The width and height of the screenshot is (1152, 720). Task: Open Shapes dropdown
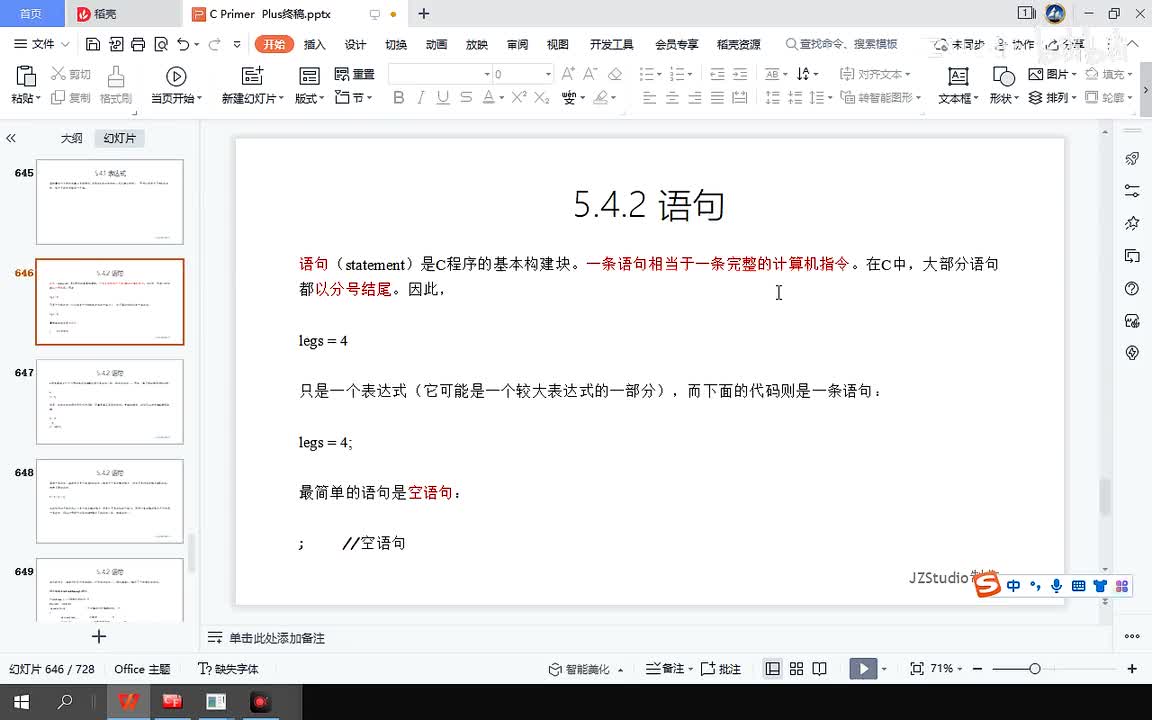pyautogui.click(x=1004, y=98)
